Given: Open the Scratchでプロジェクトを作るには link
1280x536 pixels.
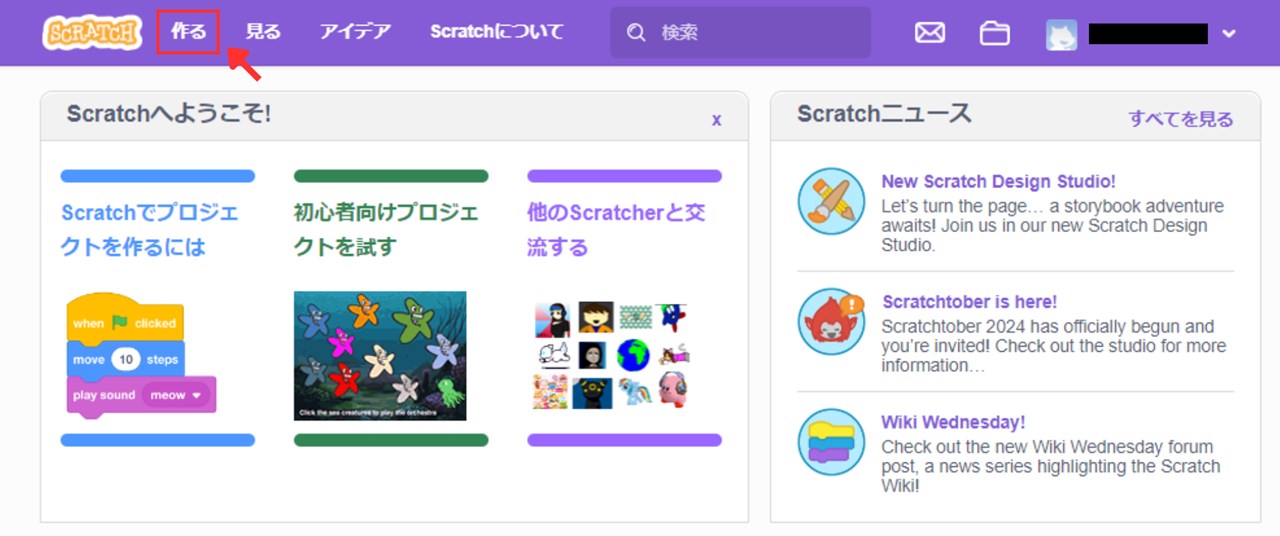Looking at the screenshot, I should click(x=150, y=229).
